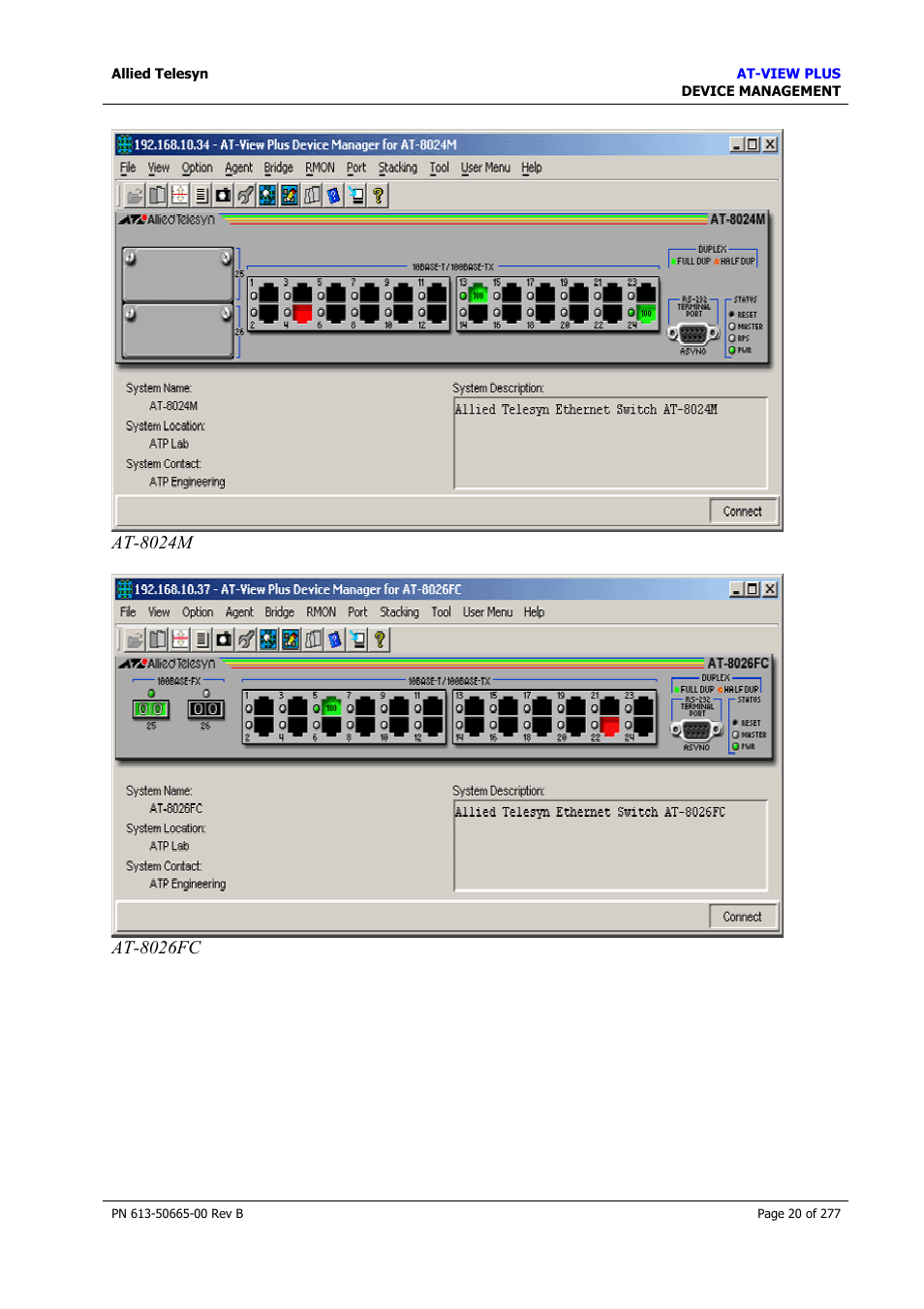Click the yellow question mark help icon in AT-8026FC toolbar
This screenshot has width=924, height=1309.
[380, 639]
